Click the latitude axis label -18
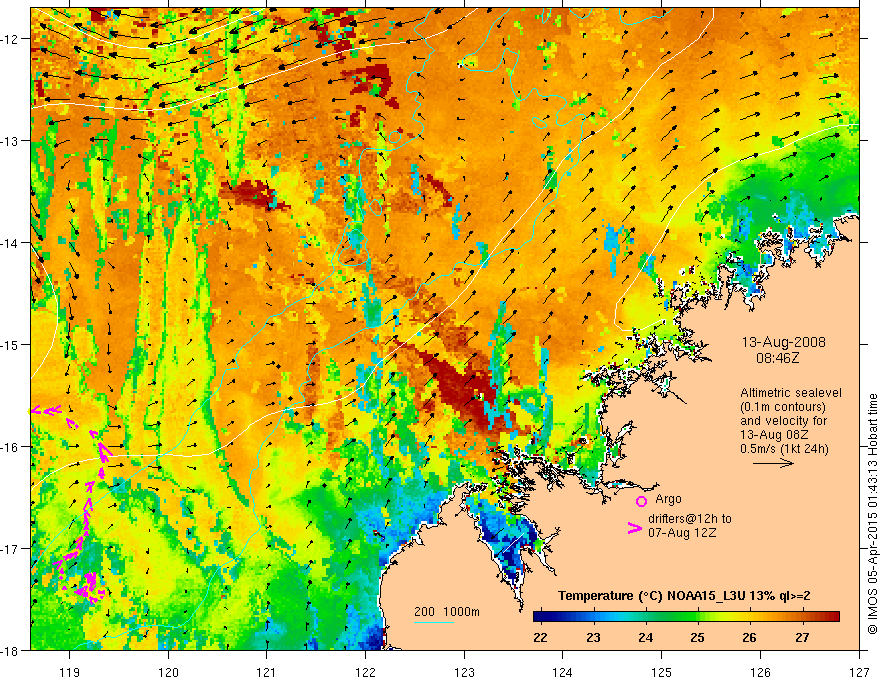This screenshot has height=680, width=880. pos(11,650)
